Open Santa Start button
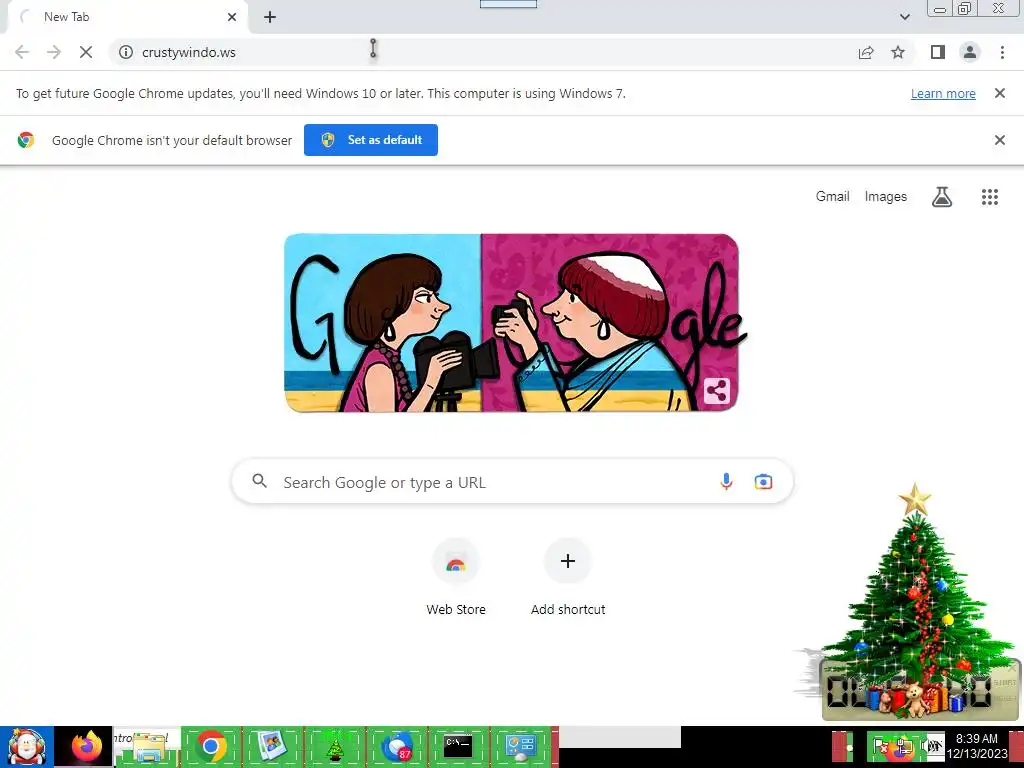This screenshot has height=768, width=1024. (x=27, y=747)
